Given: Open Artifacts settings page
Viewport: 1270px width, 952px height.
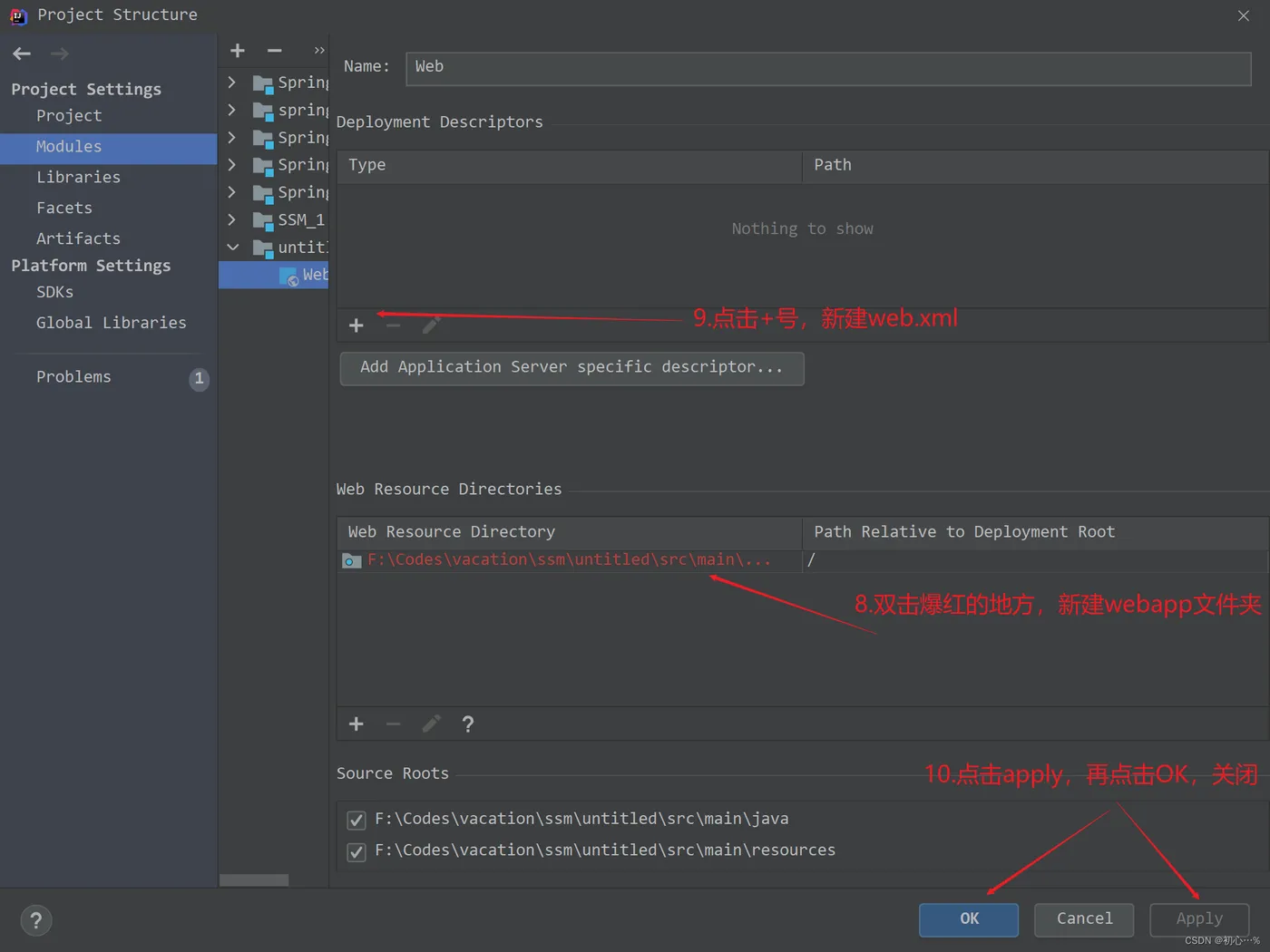Looking at the screenshot, I should click(78, 238).
